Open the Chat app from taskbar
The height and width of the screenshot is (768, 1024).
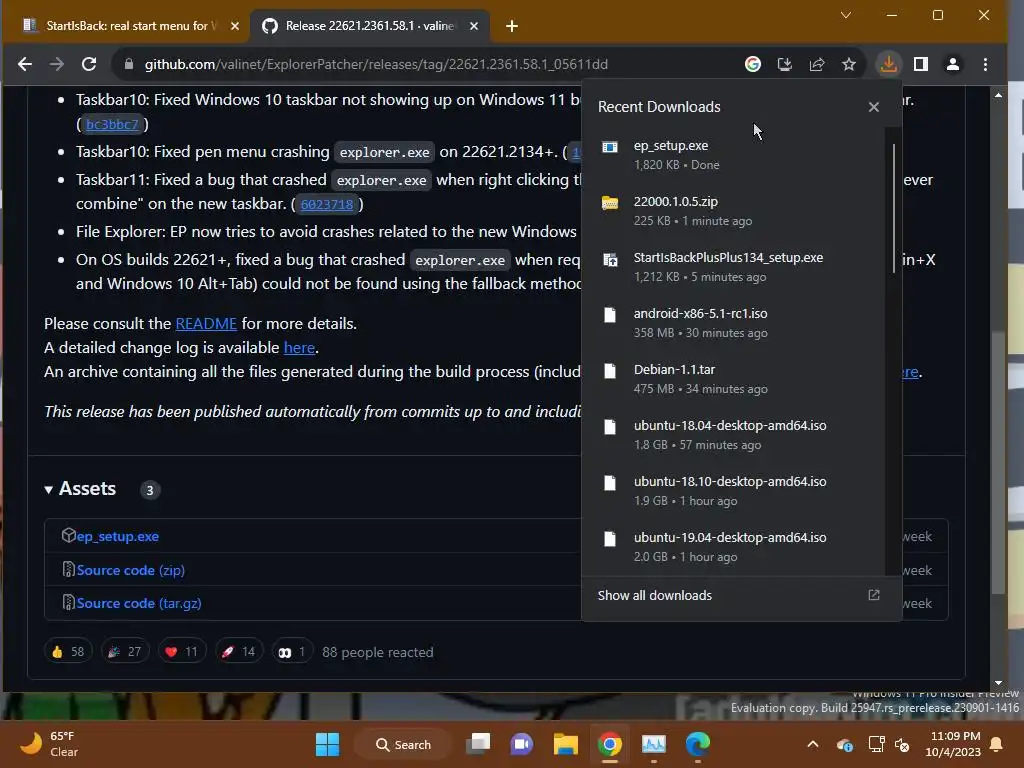click(x=522, y=744)
